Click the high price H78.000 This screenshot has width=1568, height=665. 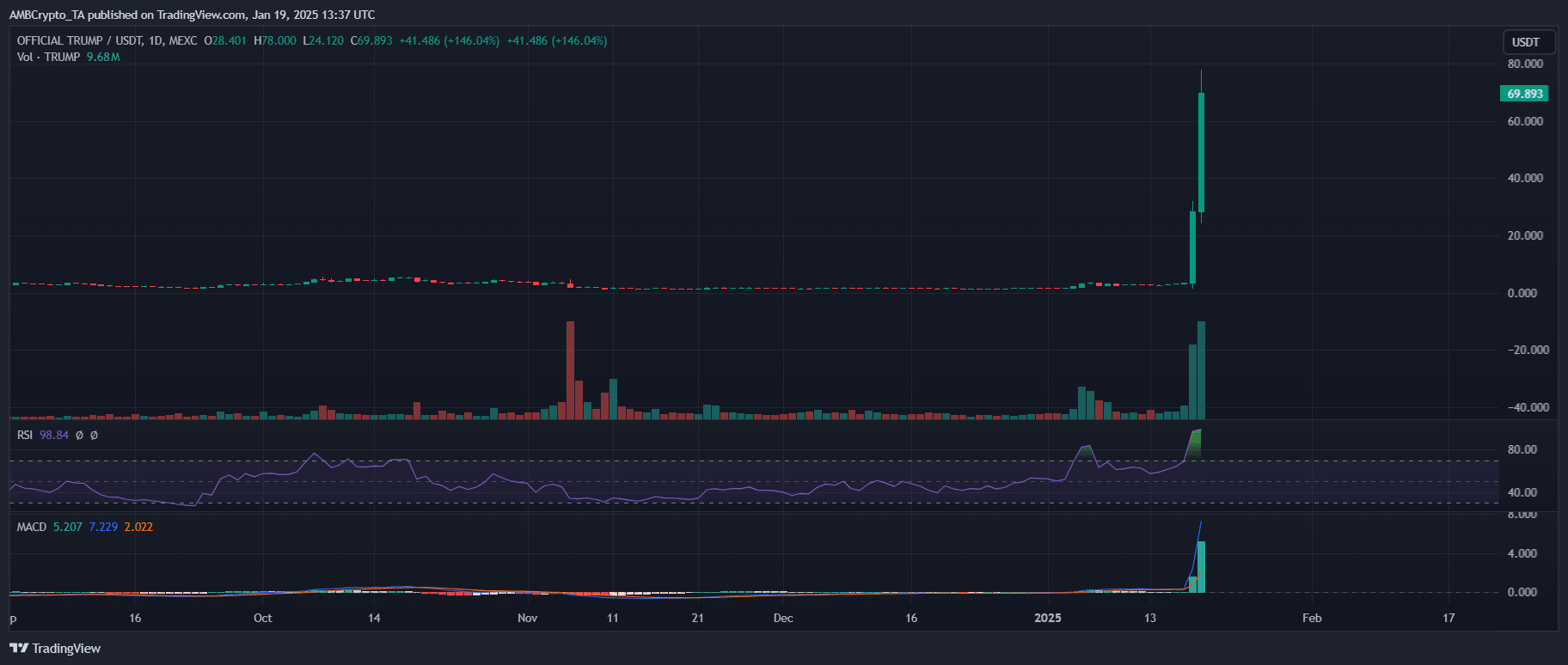pyautogui.click(x=275, y=40)
